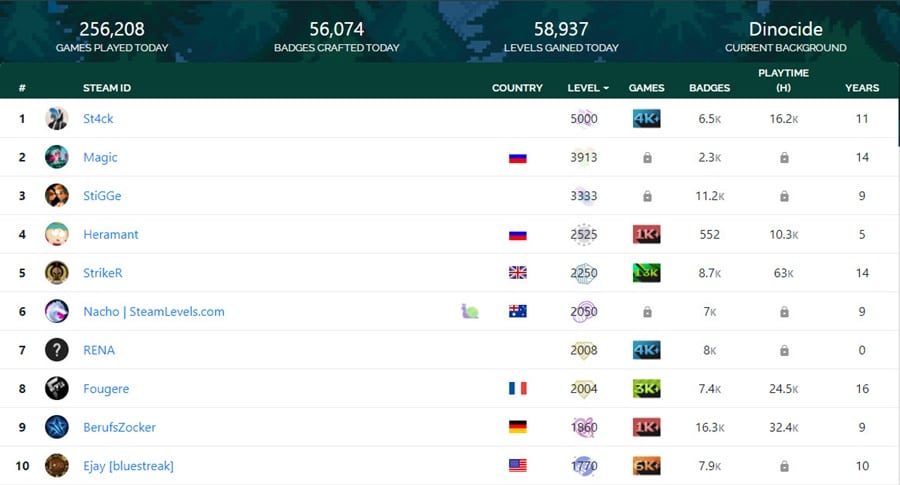Click the French flag in Fougere's row
Viewport: 900px width, 485px height.
518,389
